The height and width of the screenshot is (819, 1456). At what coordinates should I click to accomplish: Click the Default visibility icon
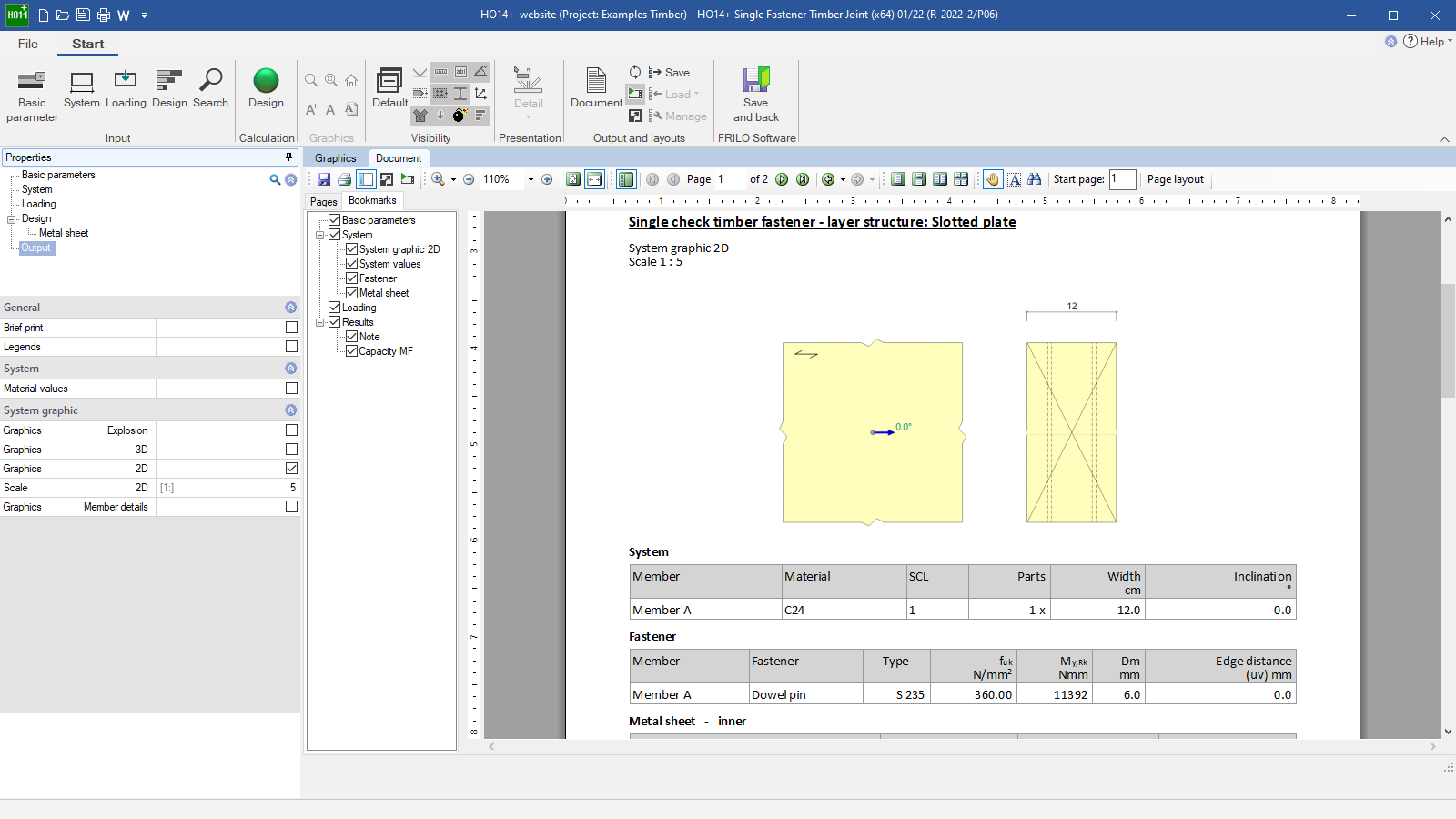(389, 89)
